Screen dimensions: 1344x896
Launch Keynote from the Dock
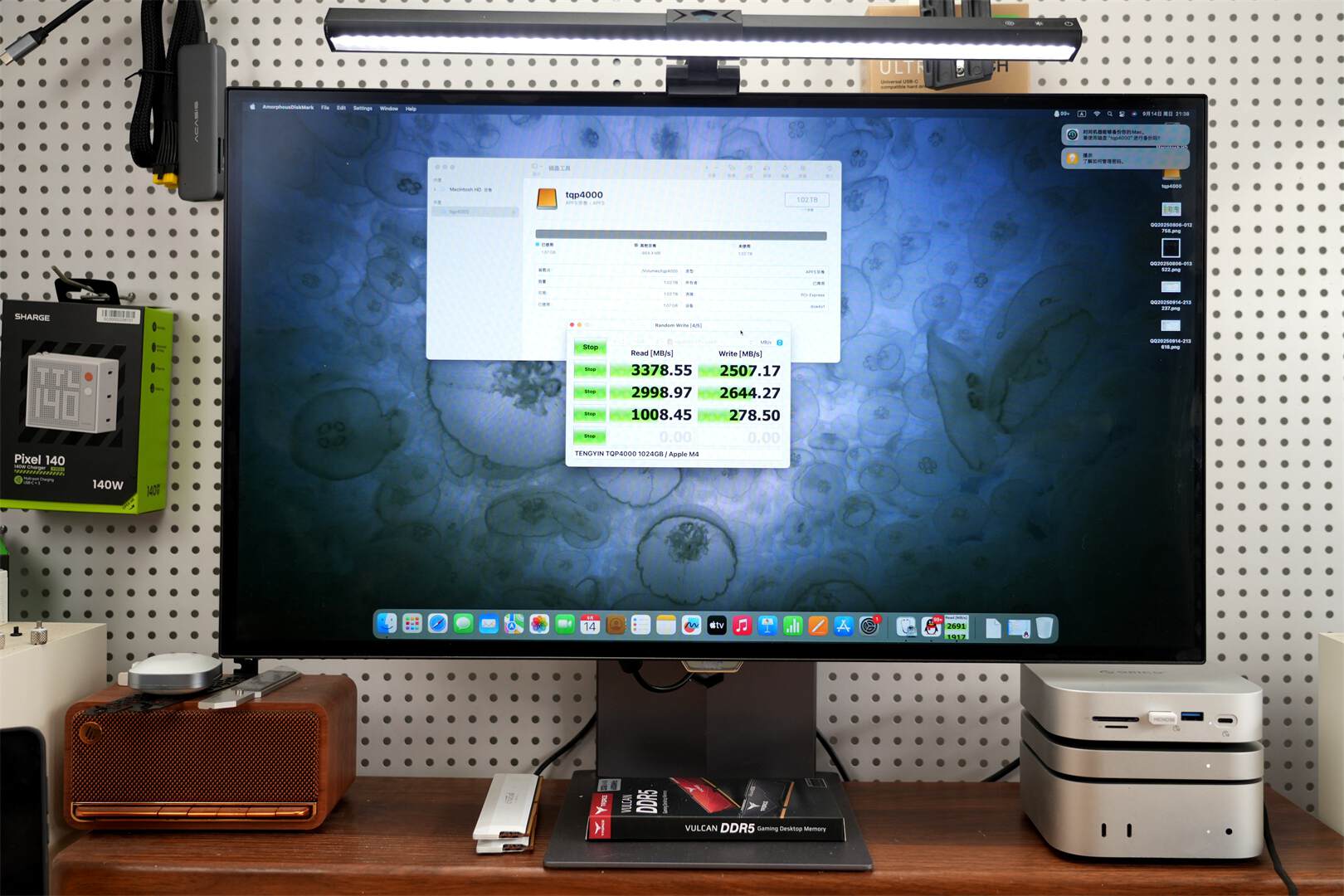[x=767, y=626]
